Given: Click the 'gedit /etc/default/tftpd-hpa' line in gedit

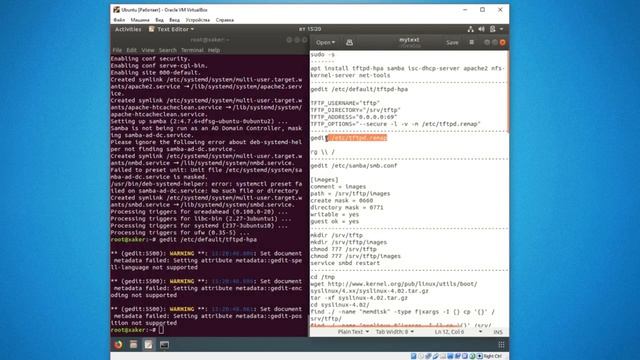Looking at the screenshot, I should click(x=359, y=89).
